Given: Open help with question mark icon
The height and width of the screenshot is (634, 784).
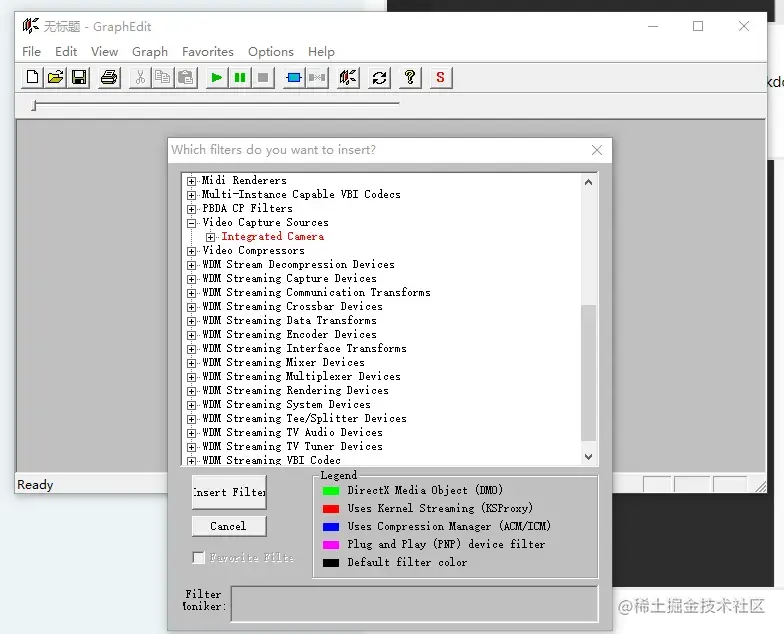Looking at the screenshot, I should pyautogui.click(x=410, y=78).
